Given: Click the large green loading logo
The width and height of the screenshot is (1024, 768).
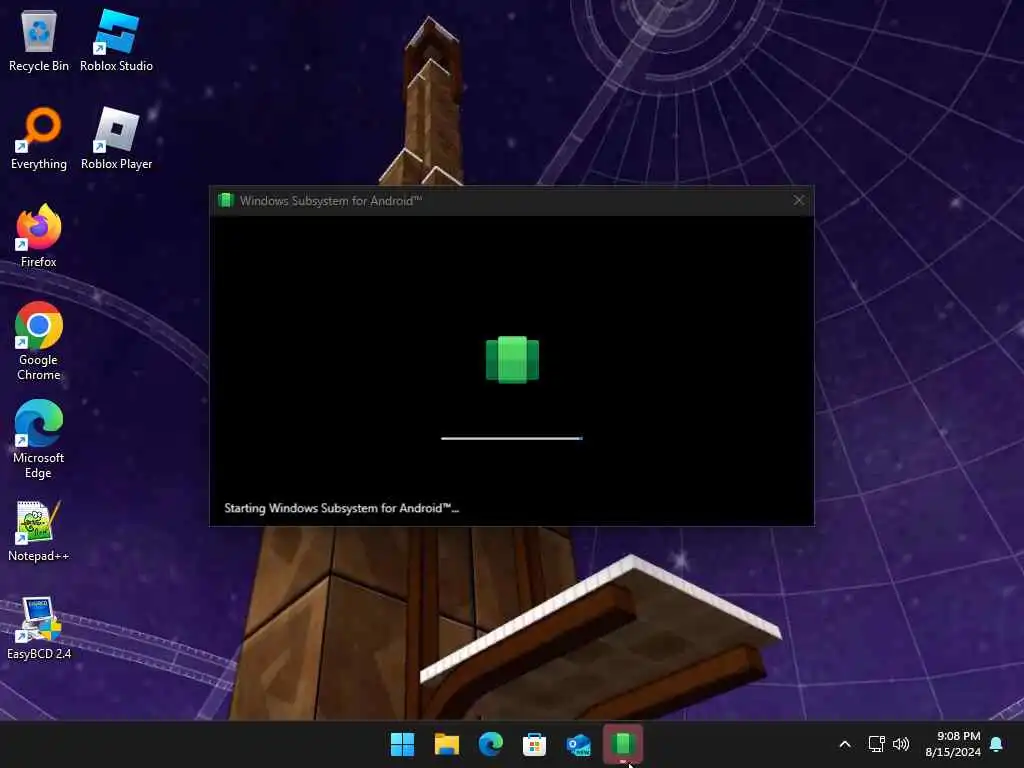Looking at the screenshot, I should click(x=513, y=359).
